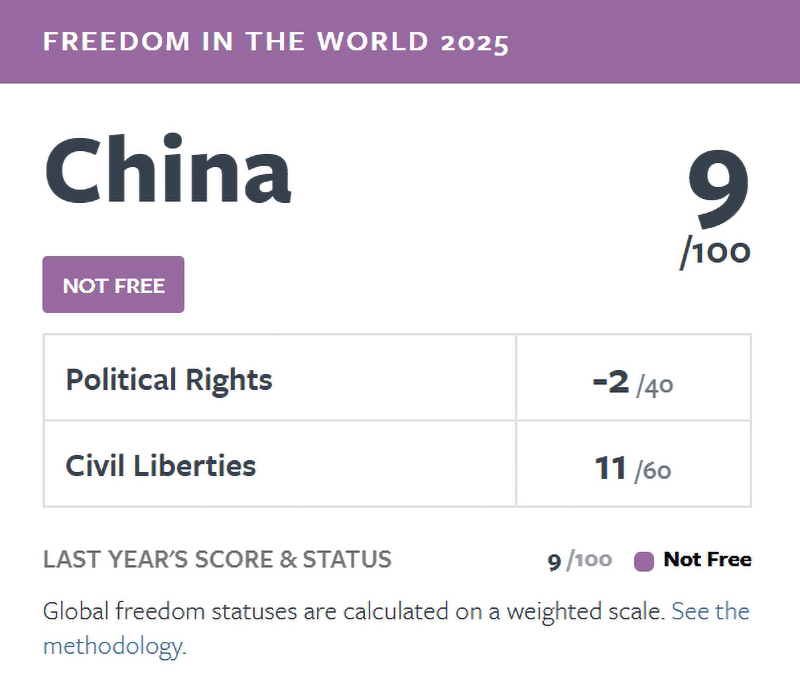This screenshot has width=800, height=683.
Task: Click the purple Not Free legend swatch
Action: coord(643,561)
